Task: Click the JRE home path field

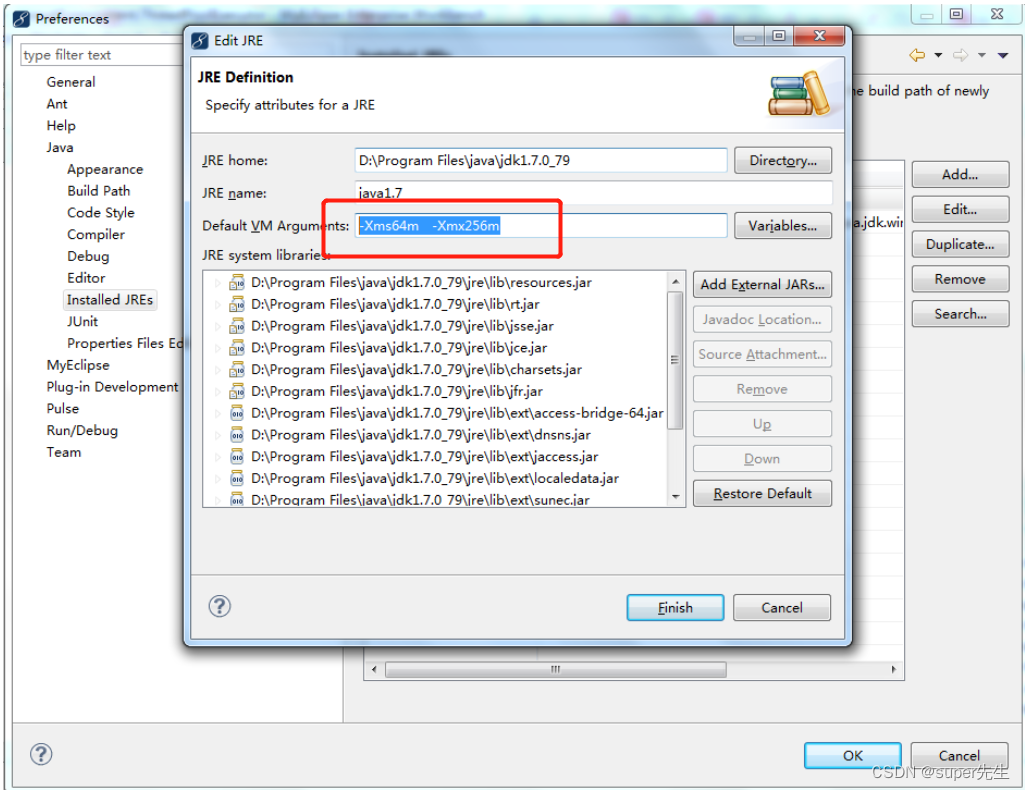Action: click(x=541, y=160)
